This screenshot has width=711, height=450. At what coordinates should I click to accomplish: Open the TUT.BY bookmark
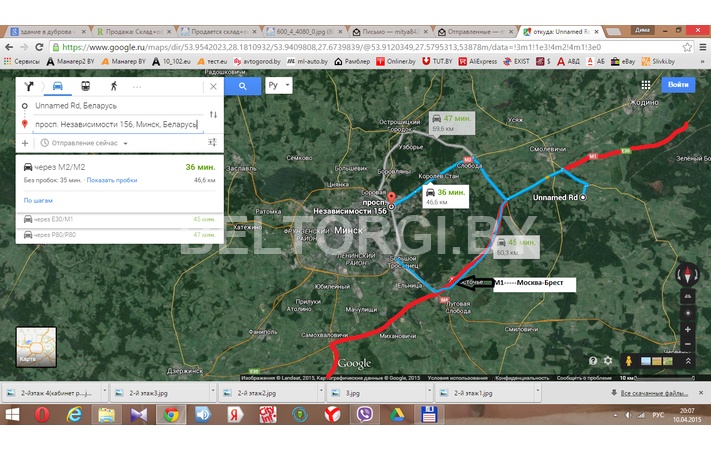coord(437,61)
